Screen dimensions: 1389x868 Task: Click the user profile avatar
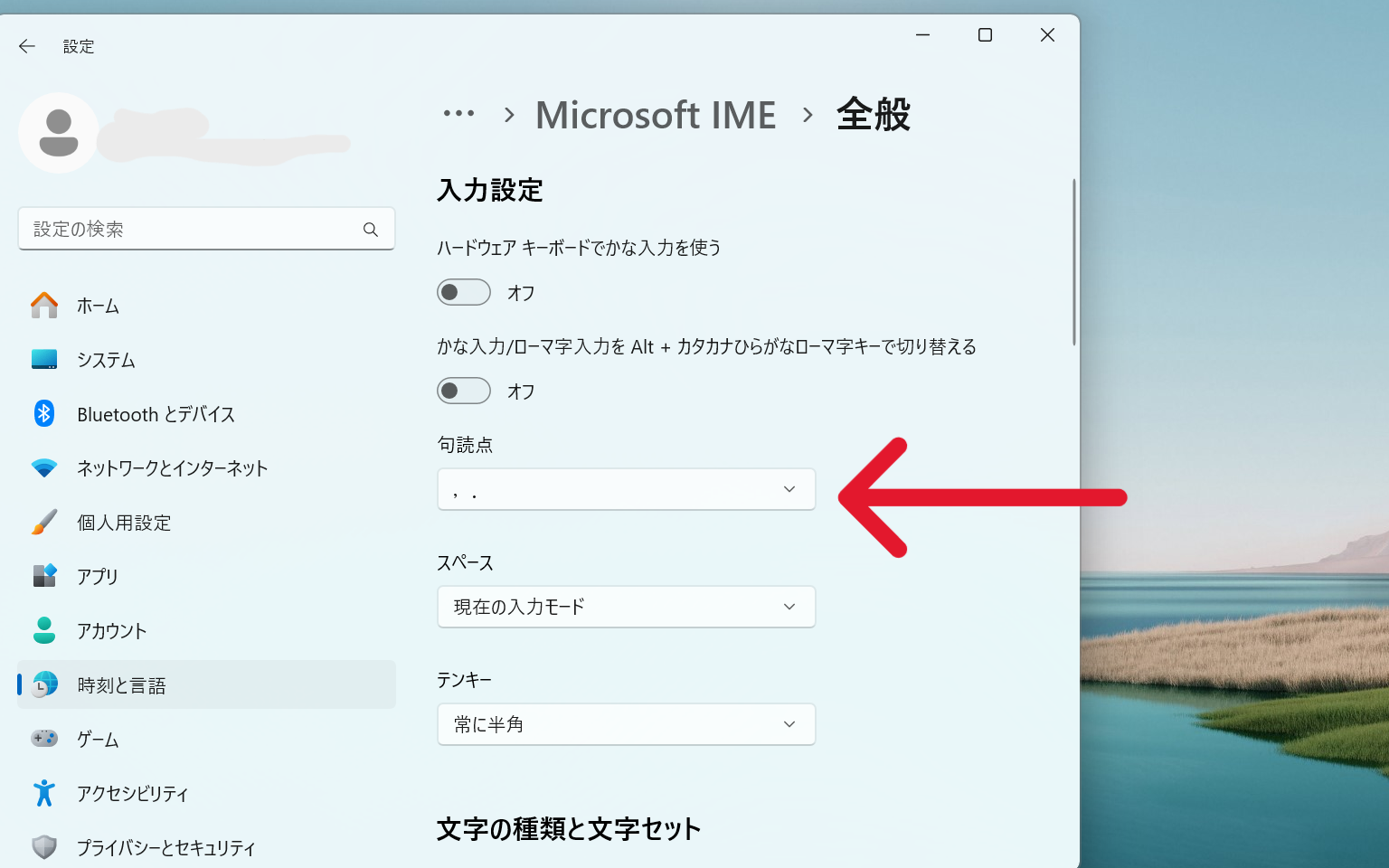59,133
